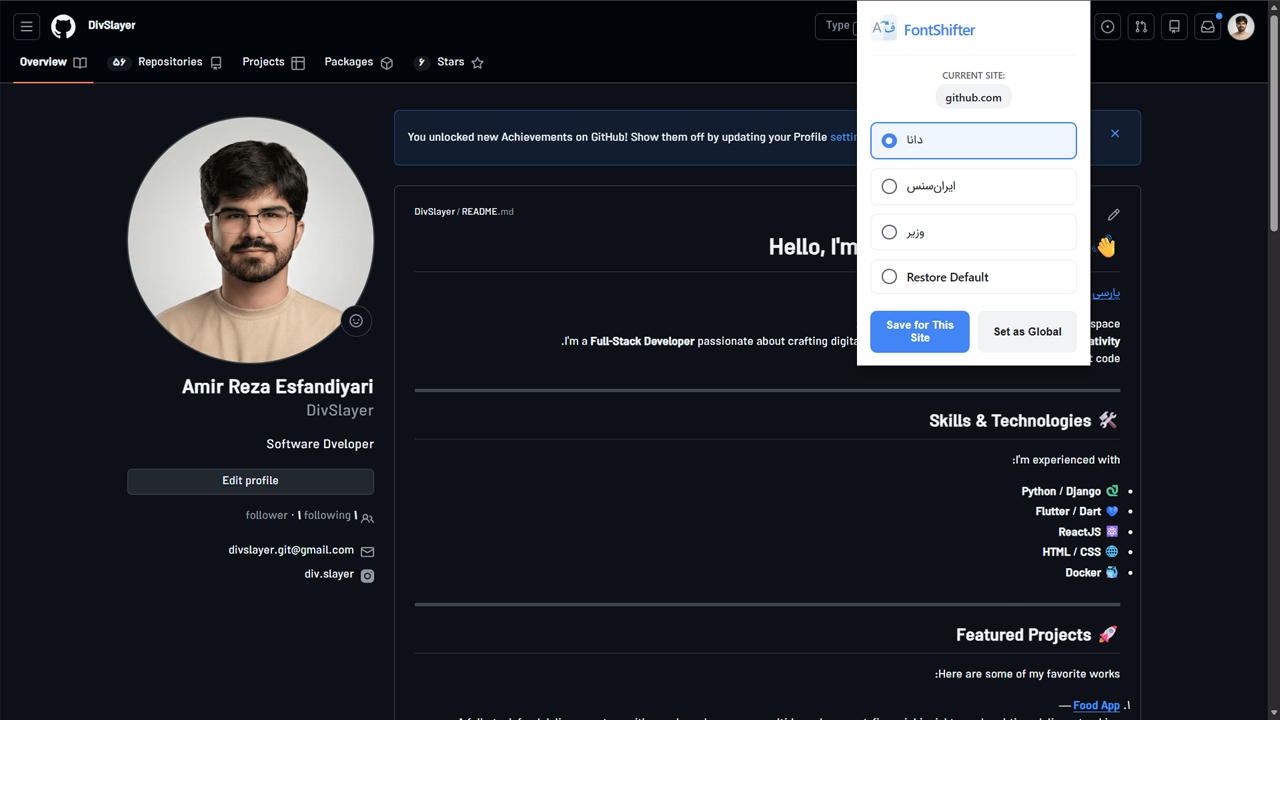Click the page's vertical scrollbar thumb
This screenshot has height=800, width=1280.
point(1274,123)
